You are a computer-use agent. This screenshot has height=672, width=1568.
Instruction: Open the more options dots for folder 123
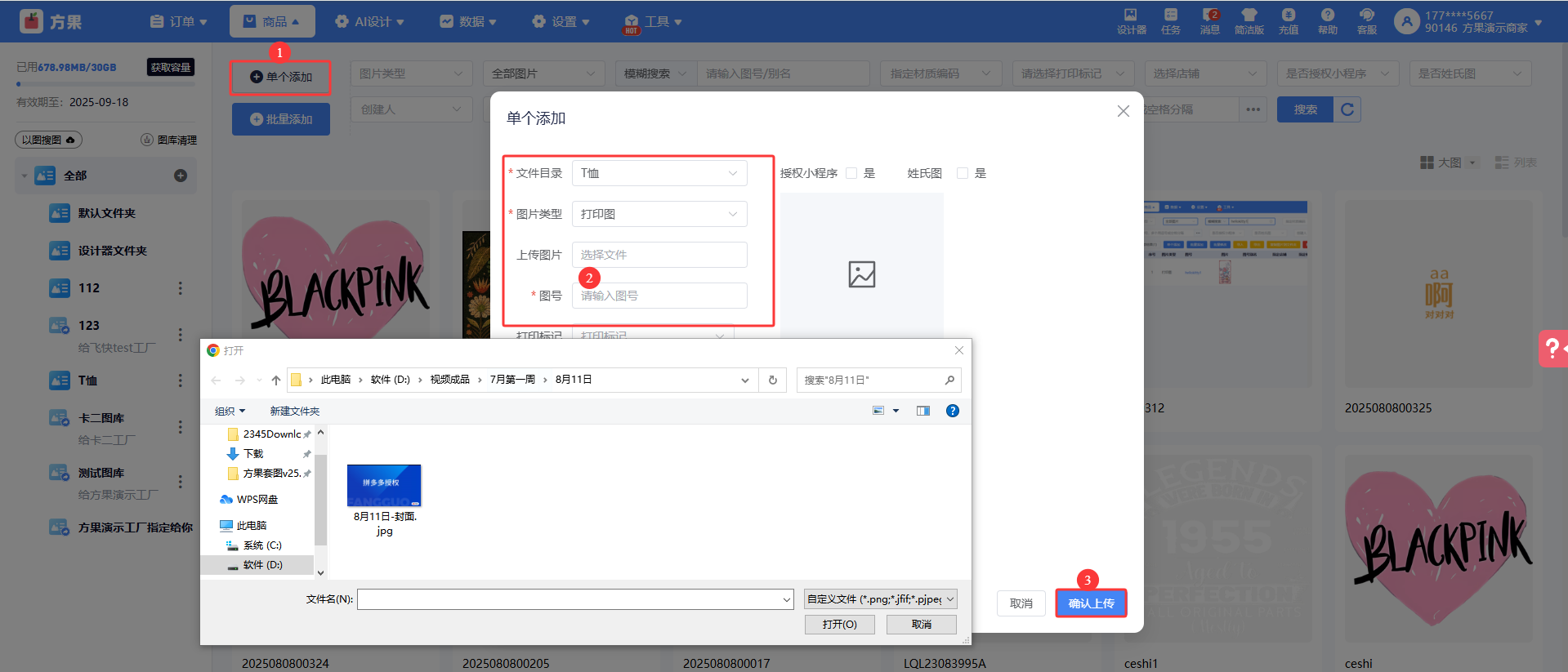181,335
